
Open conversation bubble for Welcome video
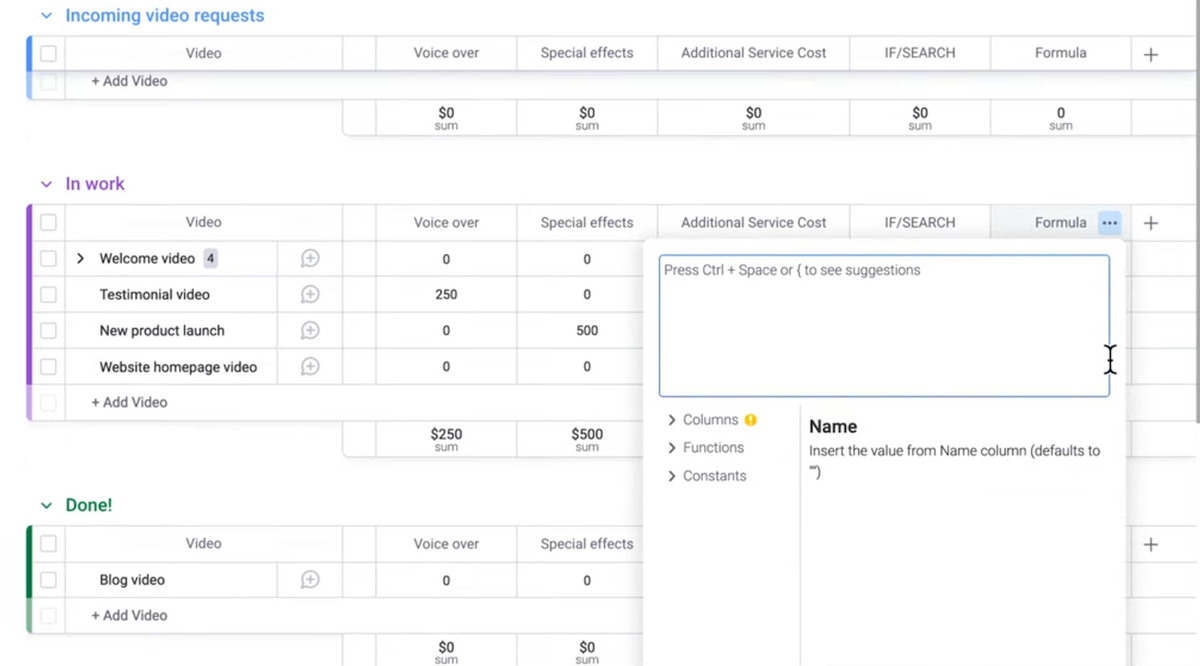(x=310, y=259)
